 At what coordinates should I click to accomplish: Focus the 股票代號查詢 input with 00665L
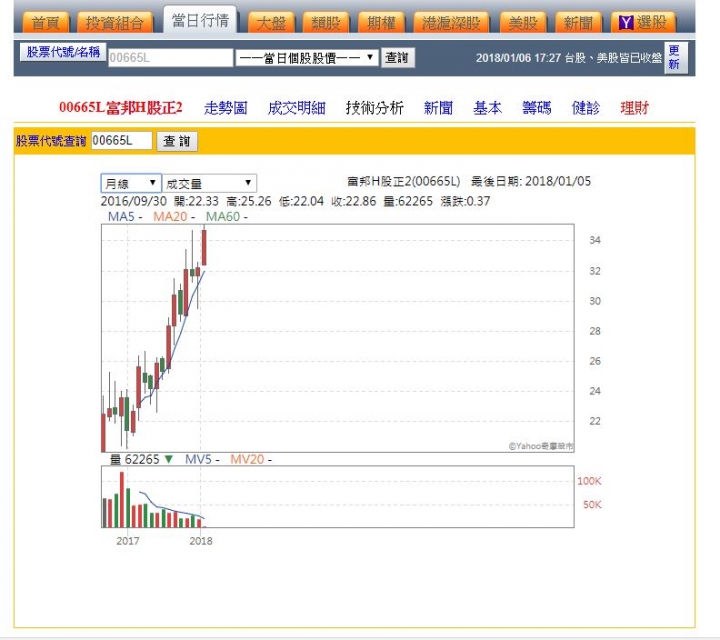[122, 140]
